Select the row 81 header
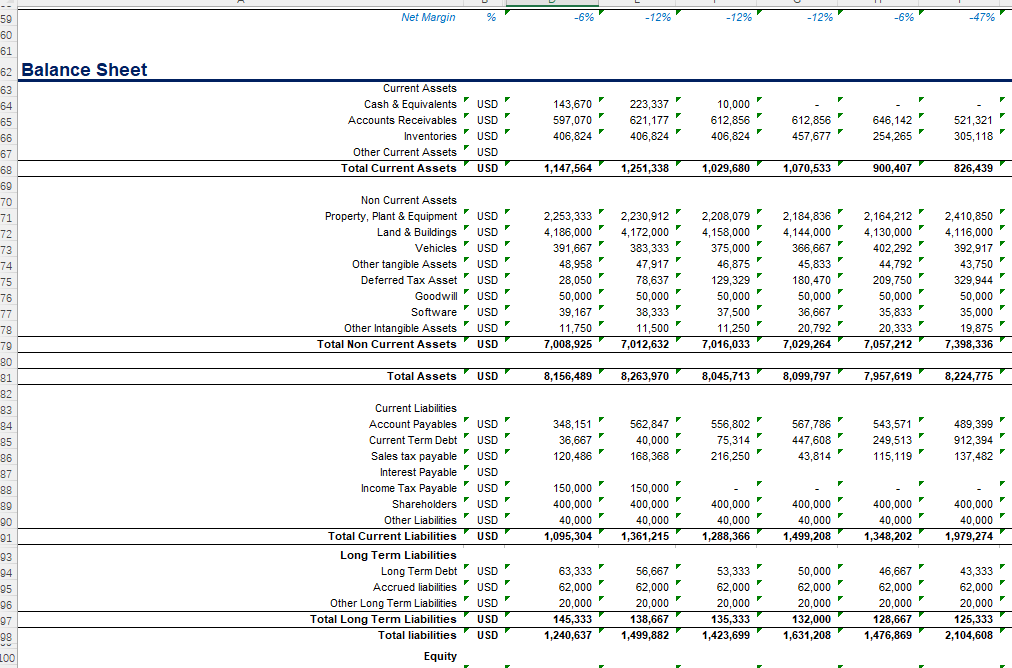 tap(5, 376)
